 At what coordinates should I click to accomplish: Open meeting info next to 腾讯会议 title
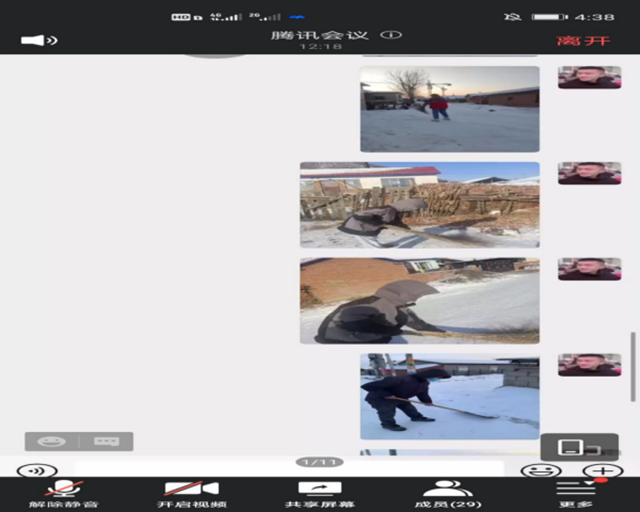[391, 35]
